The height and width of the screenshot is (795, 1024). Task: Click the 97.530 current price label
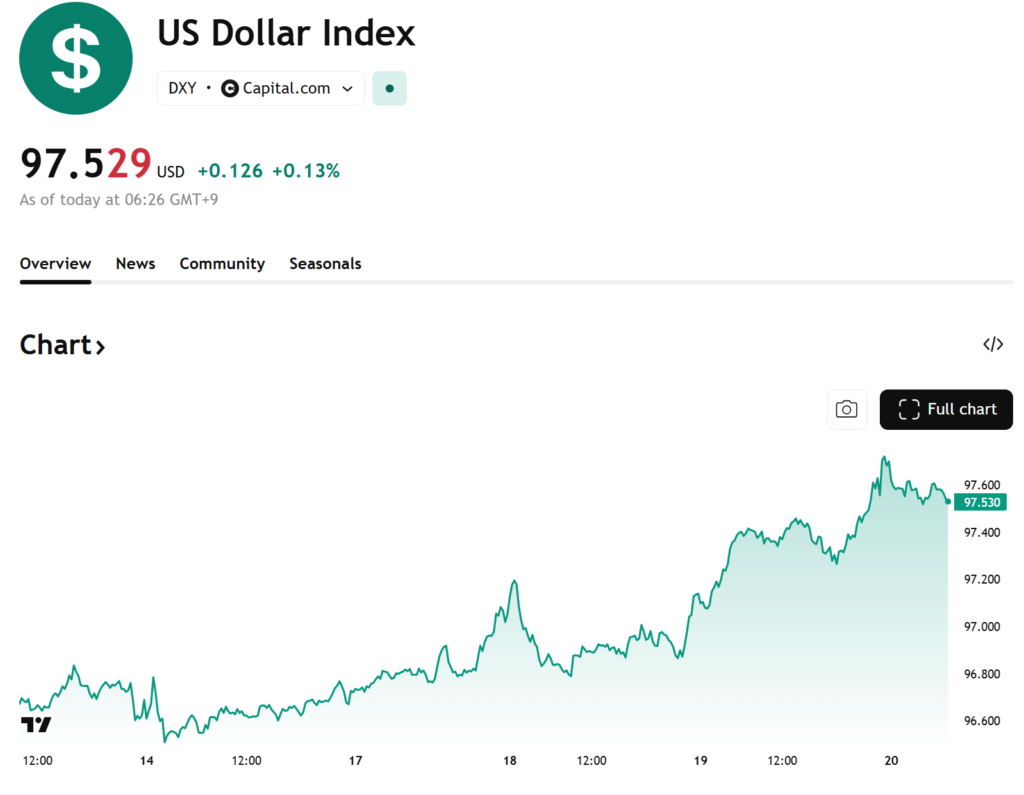982,502
